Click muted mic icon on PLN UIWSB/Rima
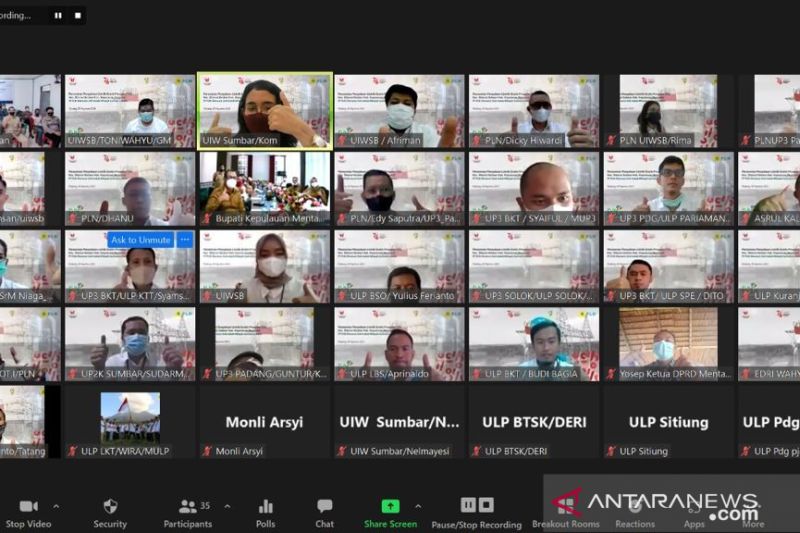 (x=611, y=140)
